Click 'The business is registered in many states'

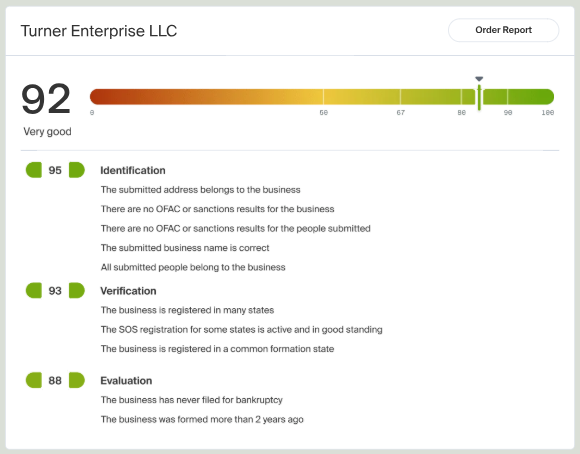[187, 310]
